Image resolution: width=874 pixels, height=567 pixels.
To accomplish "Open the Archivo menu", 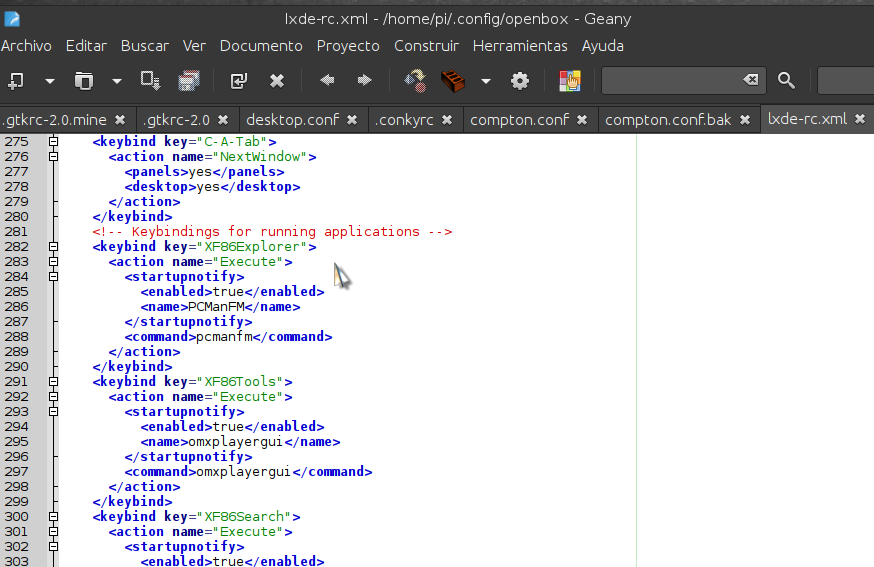I will (x=26, y=46).
